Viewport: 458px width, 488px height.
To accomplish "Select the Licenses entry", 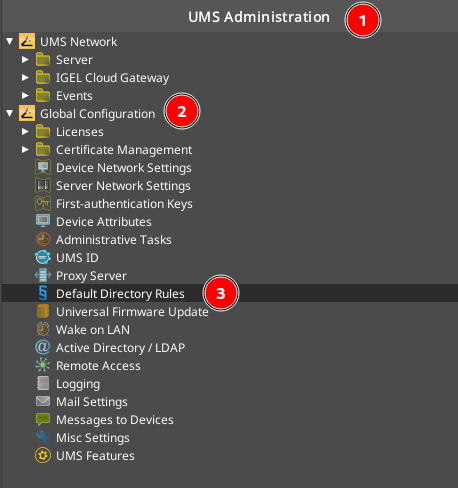I will coord(80,132).
